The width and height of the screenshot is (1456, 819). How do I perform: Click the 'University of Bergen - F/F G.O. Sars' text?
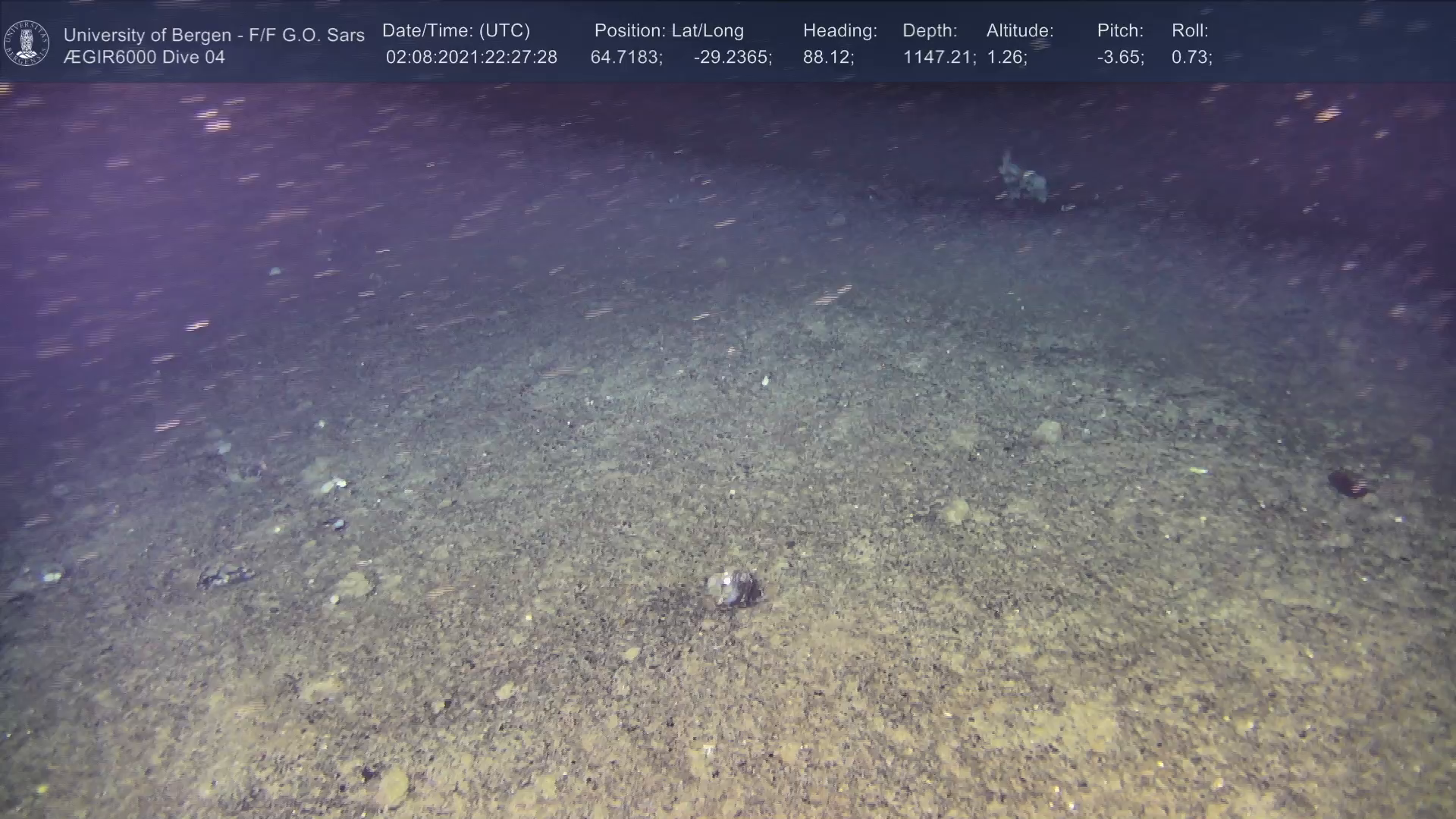(214, 35)
